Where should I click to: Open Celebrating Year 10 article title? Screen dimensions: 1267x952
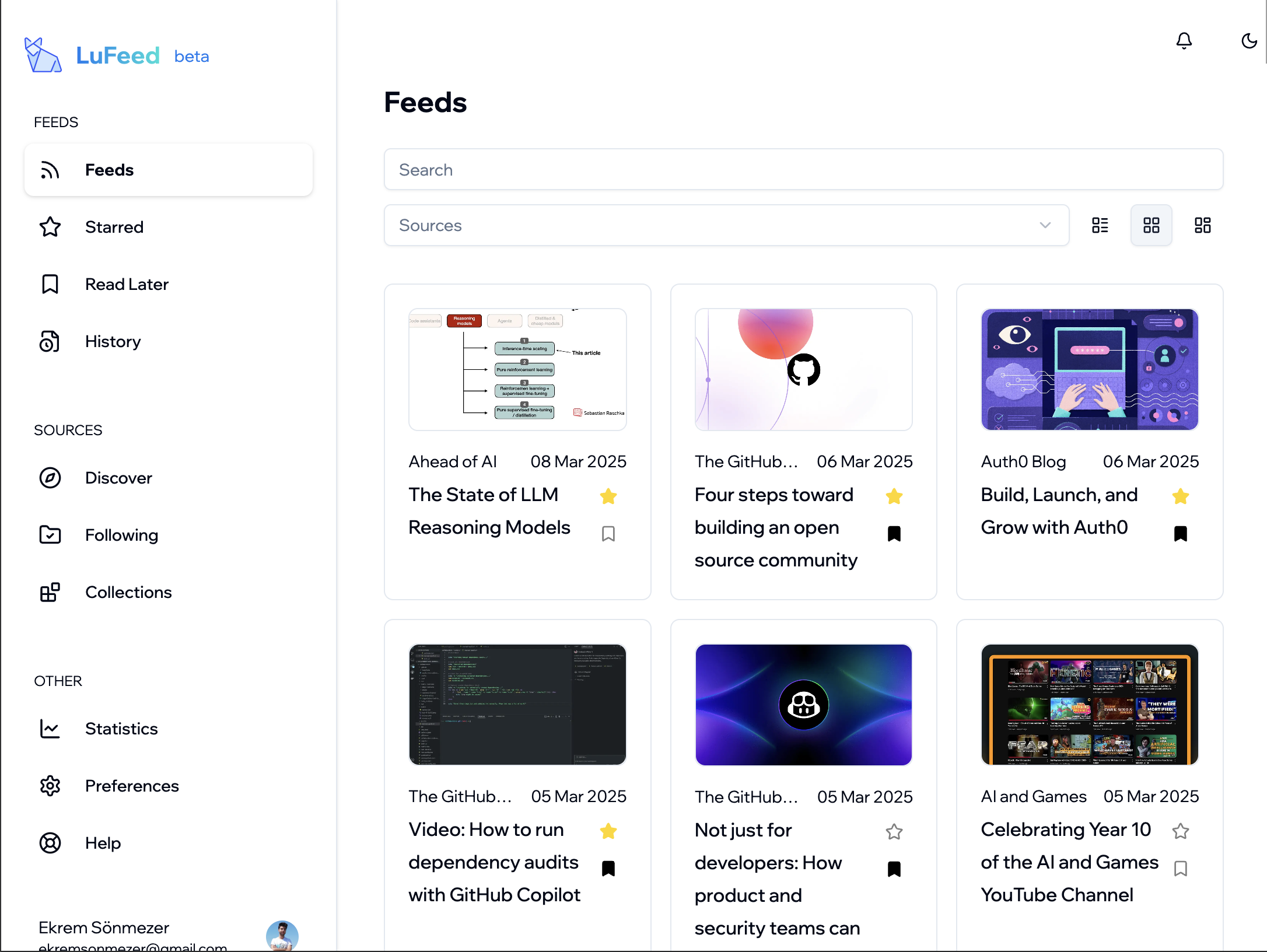tap(1069, 862)
